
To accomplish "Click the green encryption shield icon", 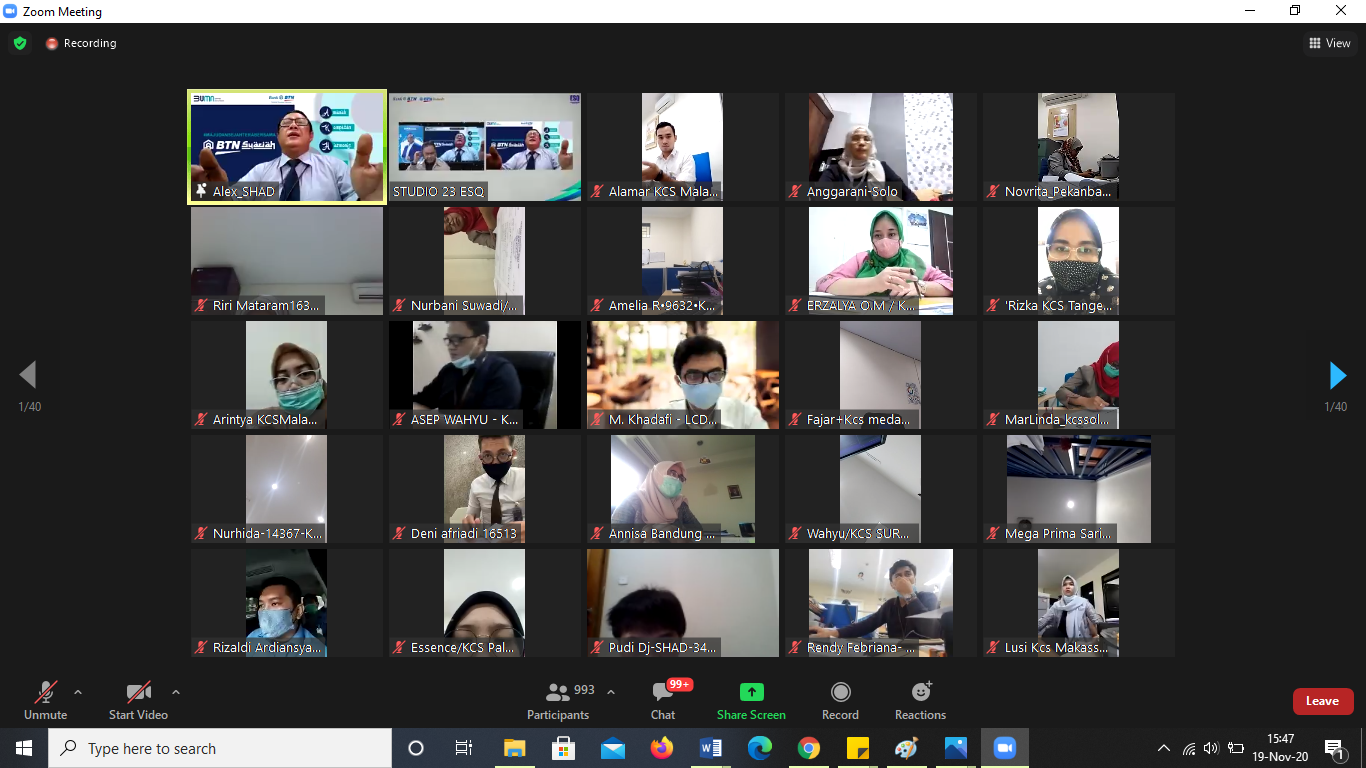I will (x=20, y=43).
